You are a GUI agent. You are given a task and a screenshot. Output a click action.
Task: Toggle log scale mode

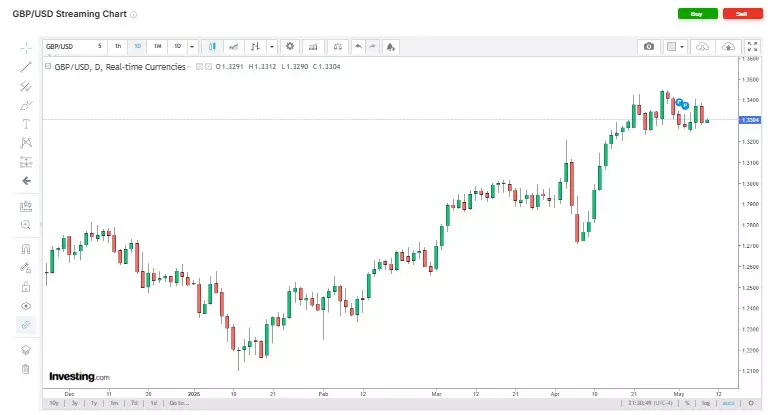click(x=706, y=403)
